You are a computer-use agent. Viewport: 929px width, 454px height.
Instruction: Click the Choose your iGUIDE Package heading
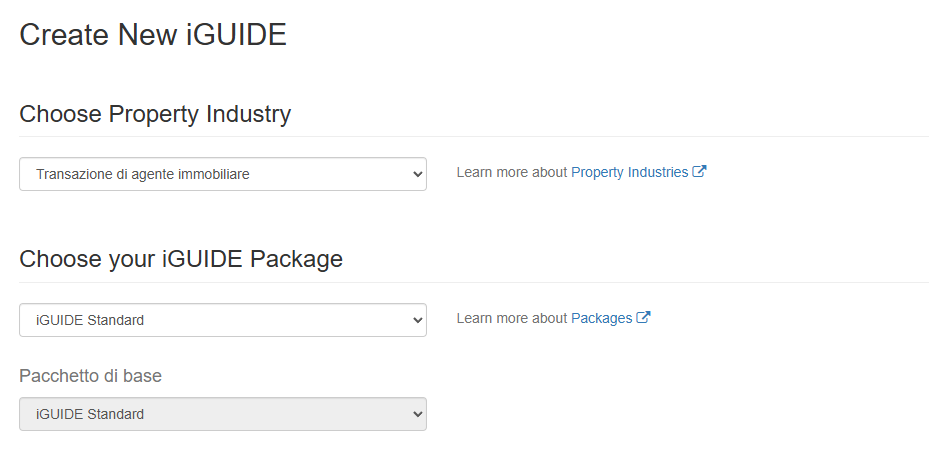181,260
